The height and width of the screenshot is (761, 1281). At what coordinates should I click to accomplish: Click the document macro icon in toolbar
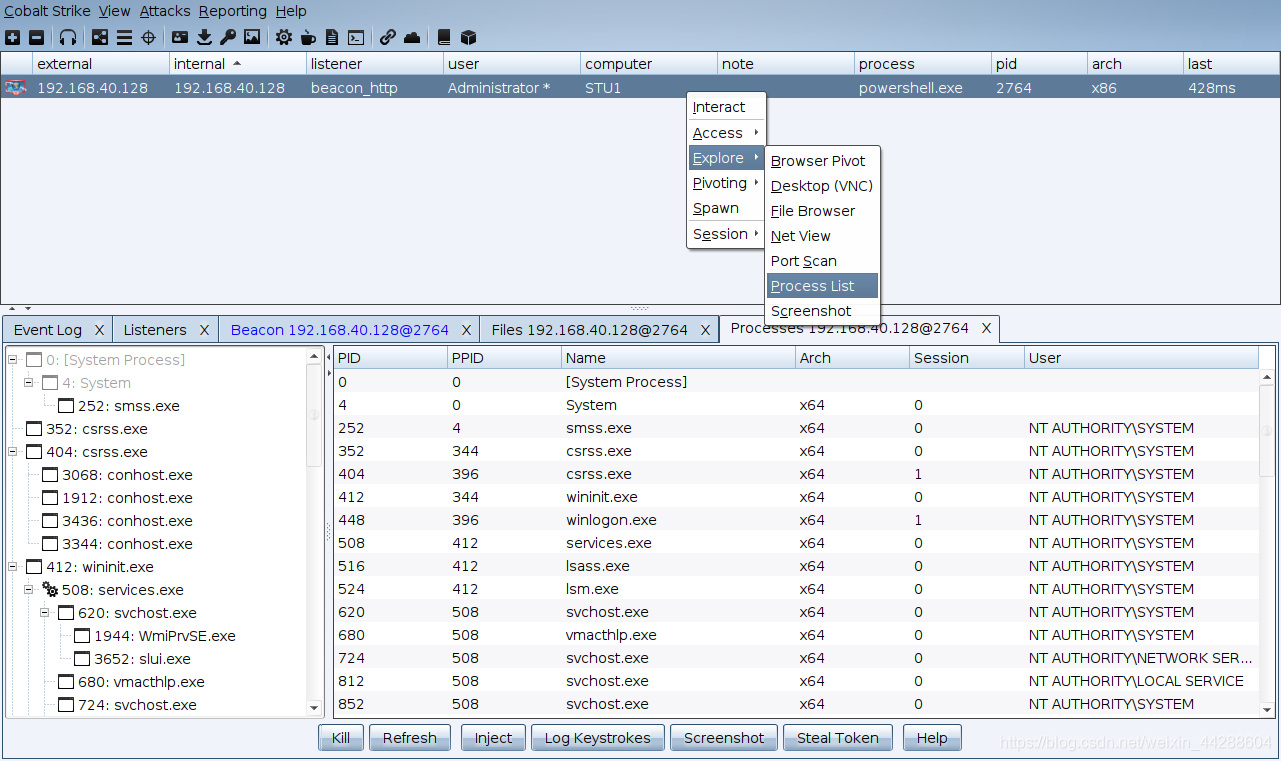[332, 38]
